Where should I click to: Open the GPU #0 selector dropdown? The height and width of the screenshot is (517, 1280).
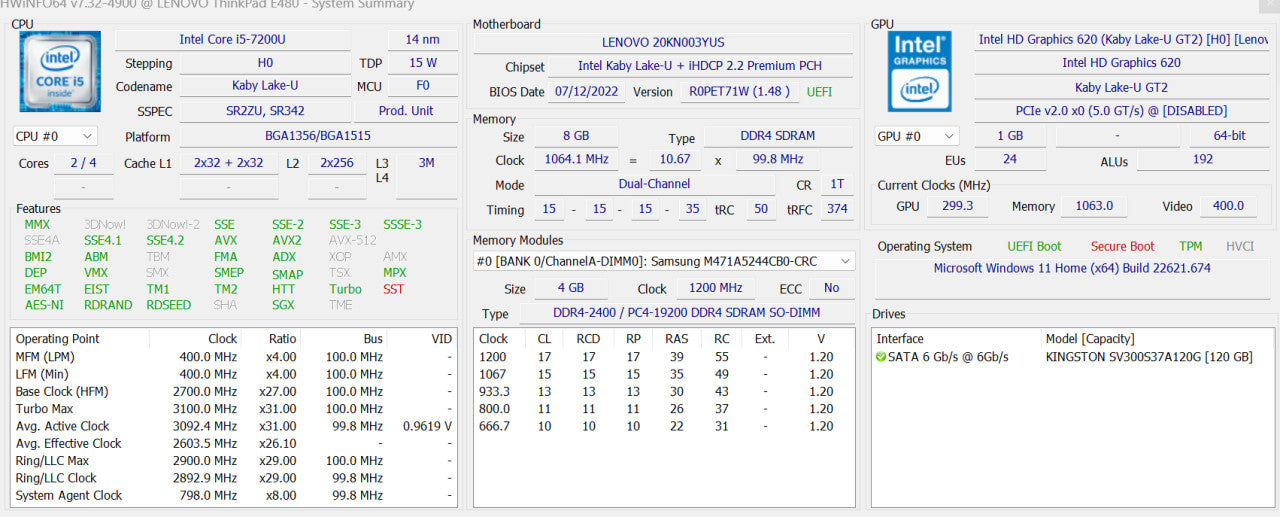point(916,136)
